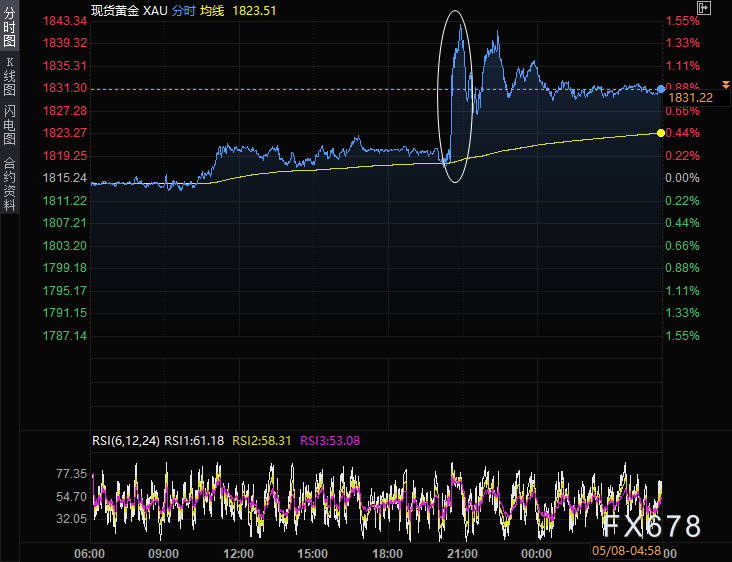Select the blue current price dot

pos(661,89)
